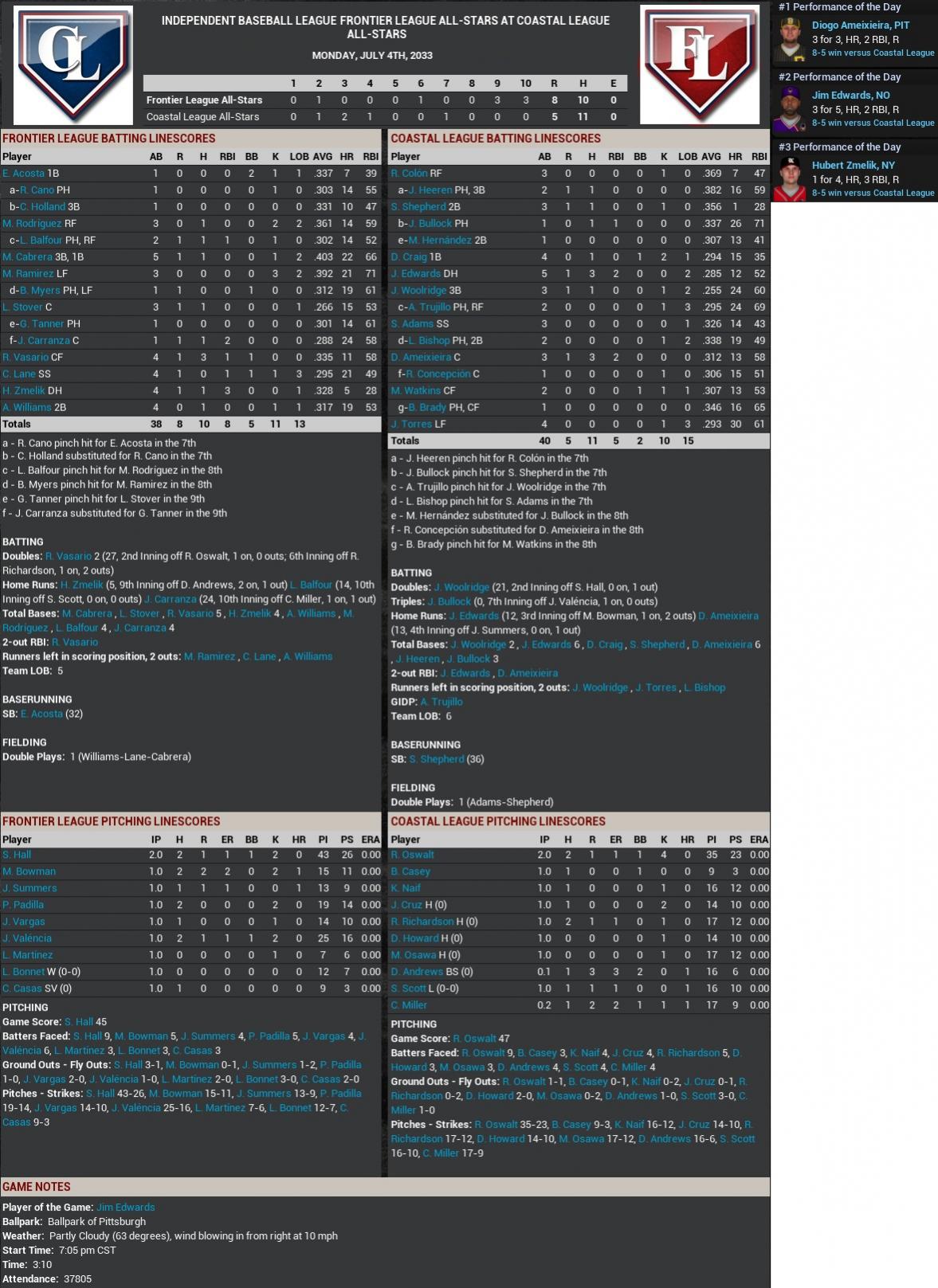The width and height of the screenshot is (938, 1288).
Task: Open J. València in pitching linescores
Action: 27,938
